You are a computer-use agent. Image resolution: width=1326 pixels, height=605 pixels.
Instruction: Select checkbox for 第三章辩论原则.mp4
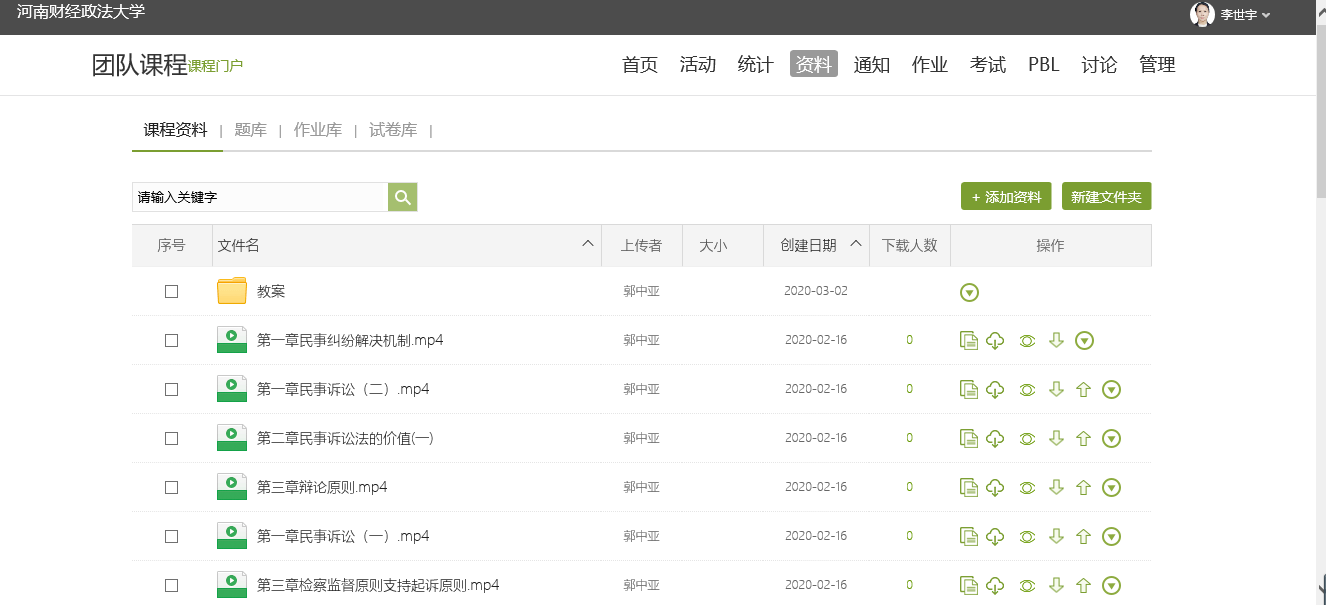[x=171, y=488]
